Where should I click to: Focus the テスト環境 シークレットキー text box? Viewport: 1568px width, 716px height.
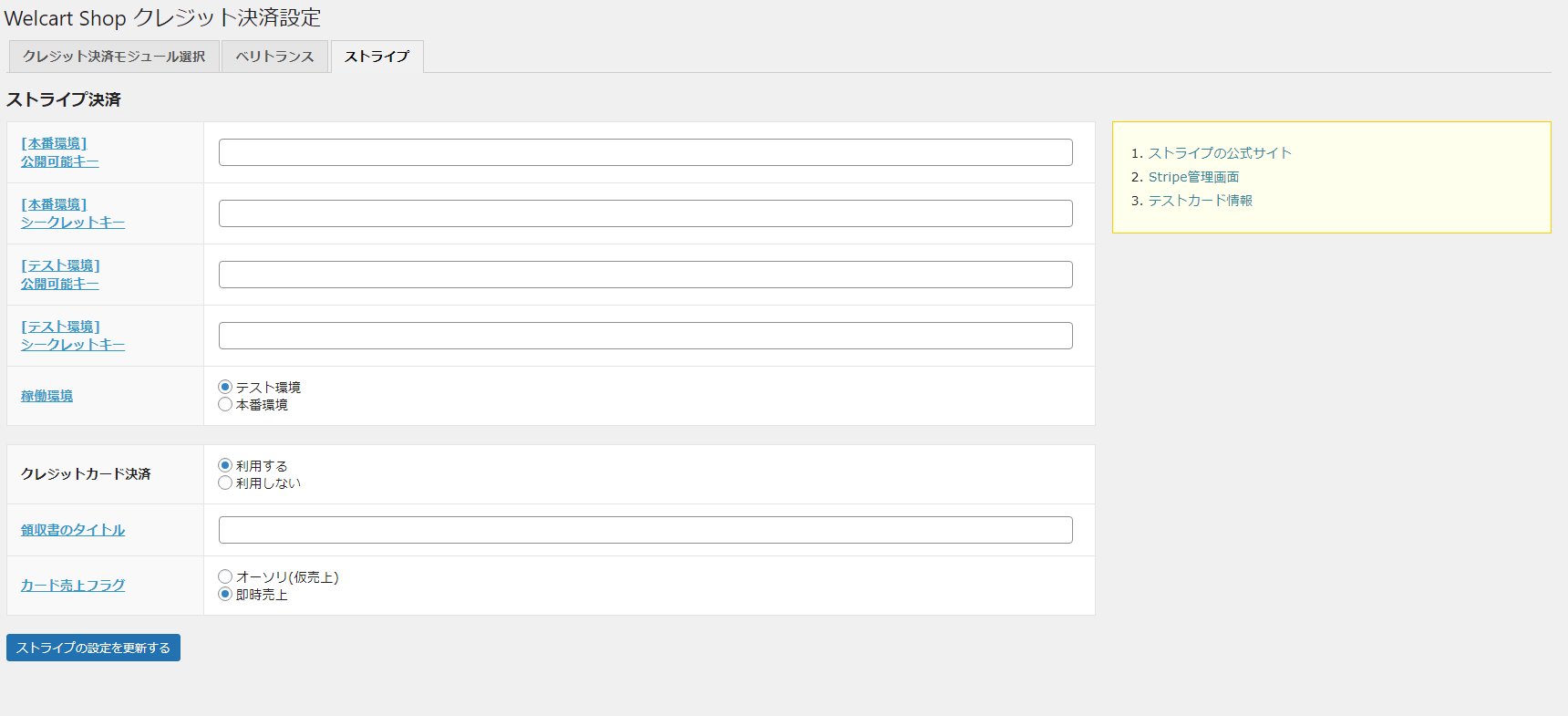[645, 336]
